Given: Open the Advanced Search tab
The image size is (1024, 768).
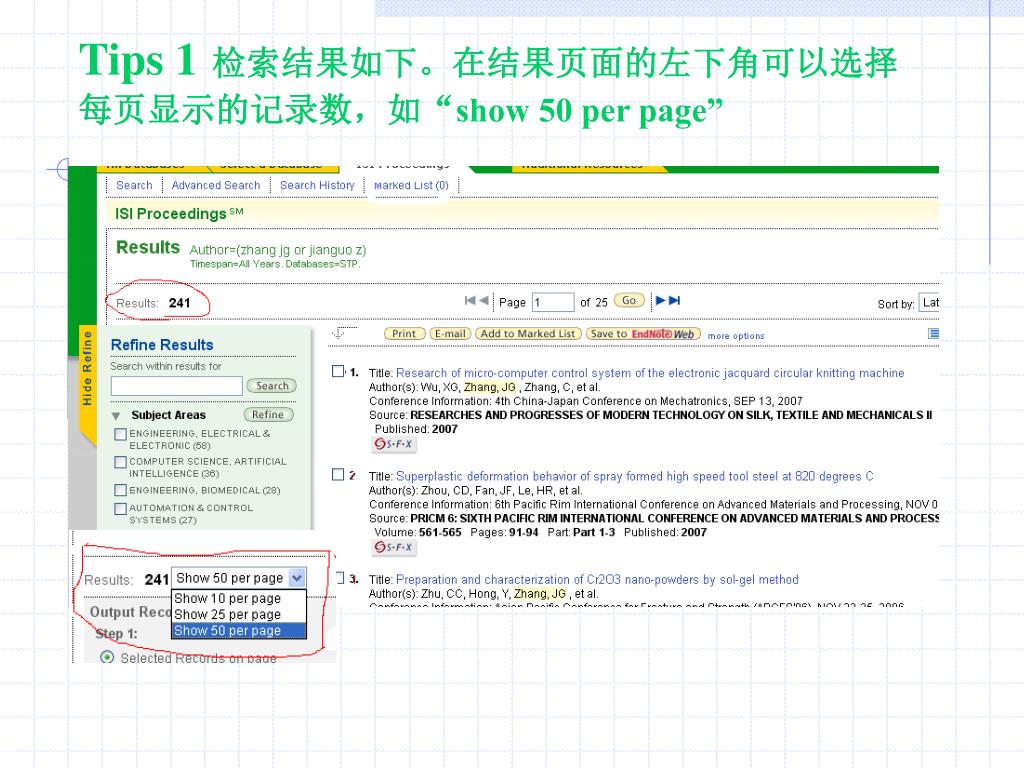Looking at the screenshot, I should (216, 185).
